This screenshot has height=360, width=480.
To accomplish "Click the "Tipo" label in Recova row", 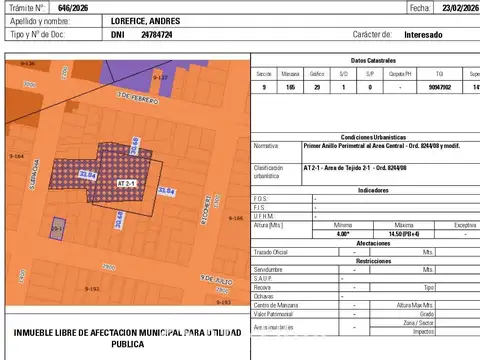I will click(429, 287).
